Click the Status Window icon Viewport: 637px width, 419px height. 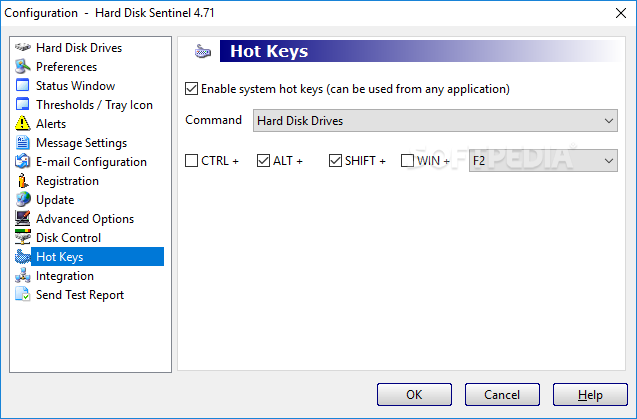[22, 85]
